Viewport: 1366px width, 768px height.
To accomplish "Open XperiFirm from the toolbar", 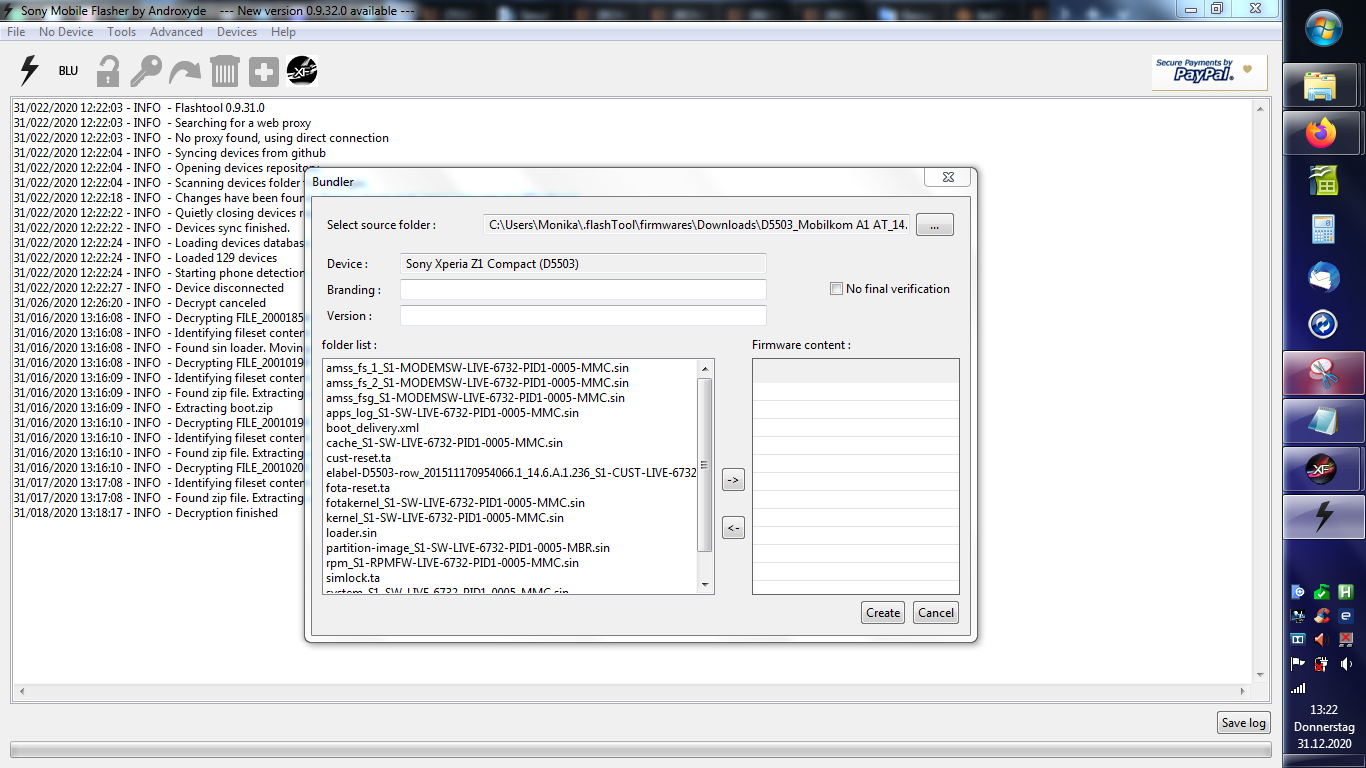I will tap(302, 71).
